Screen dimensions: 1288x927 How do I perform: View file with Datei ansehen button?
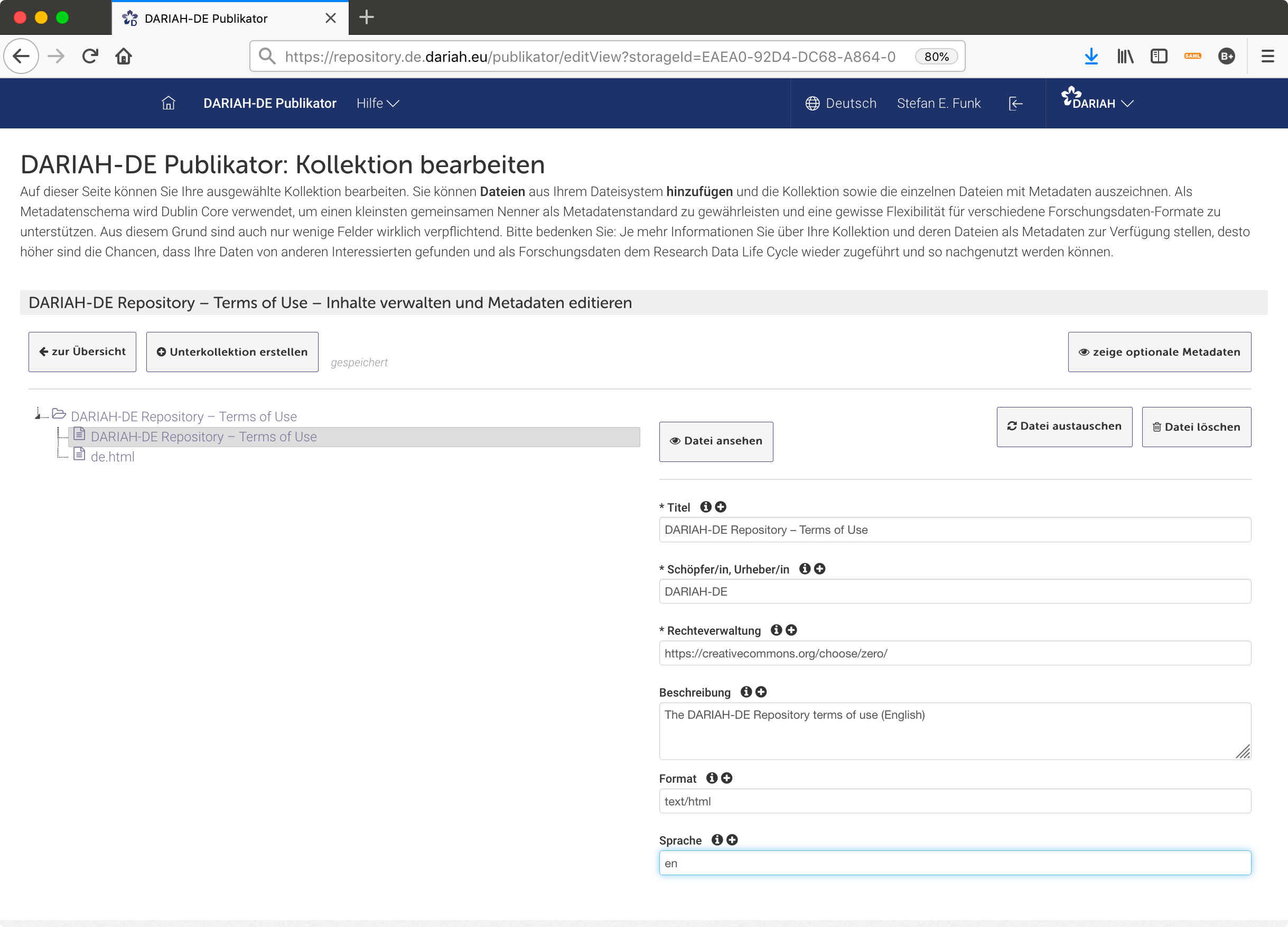(715, 441)
